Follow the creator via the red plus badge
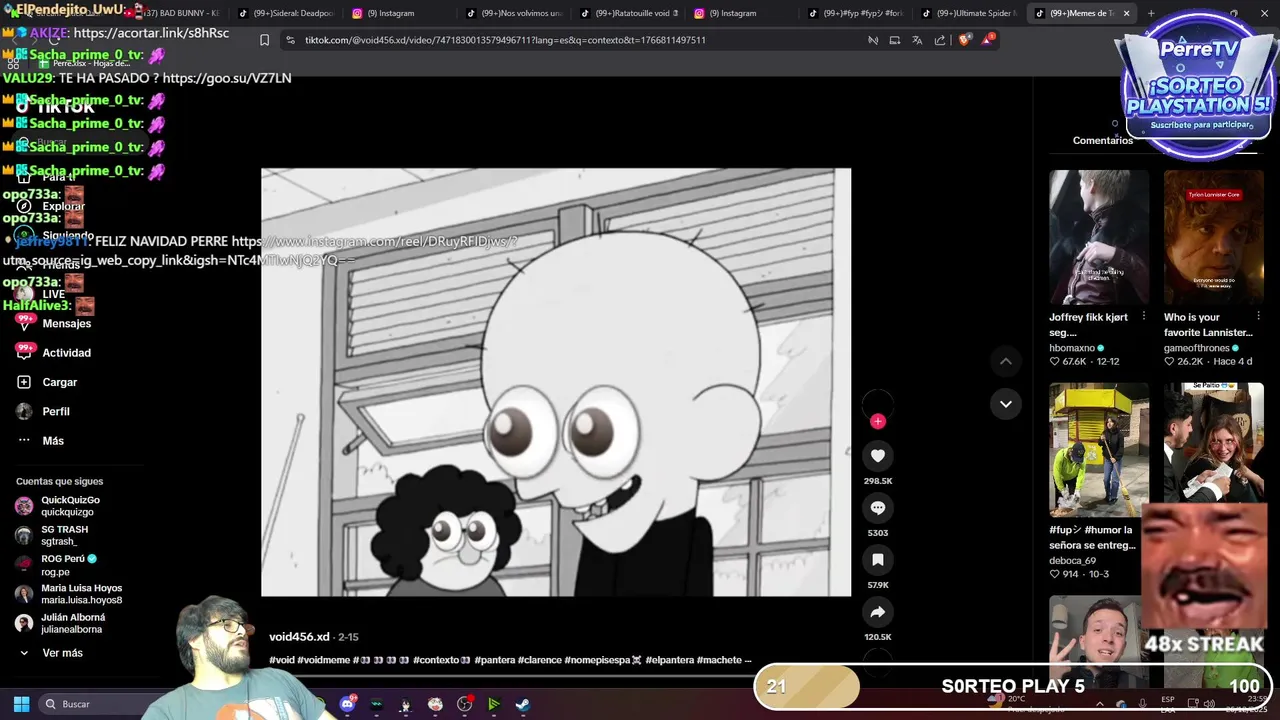The width and height of the screenshot is (1280, 720). pyautogui.click(x=877, y=421)
